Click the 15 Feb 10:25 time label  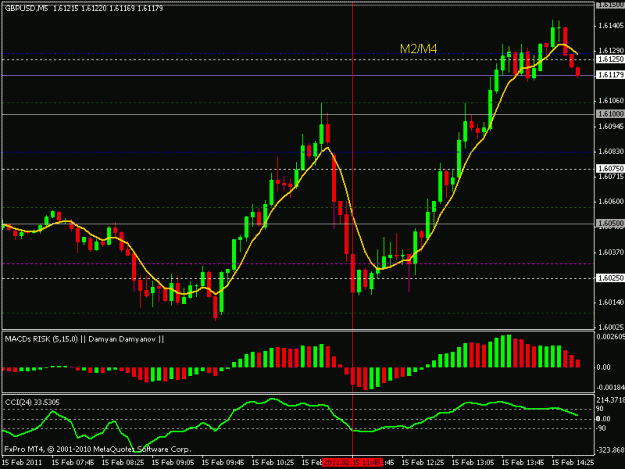coord(273,463)
